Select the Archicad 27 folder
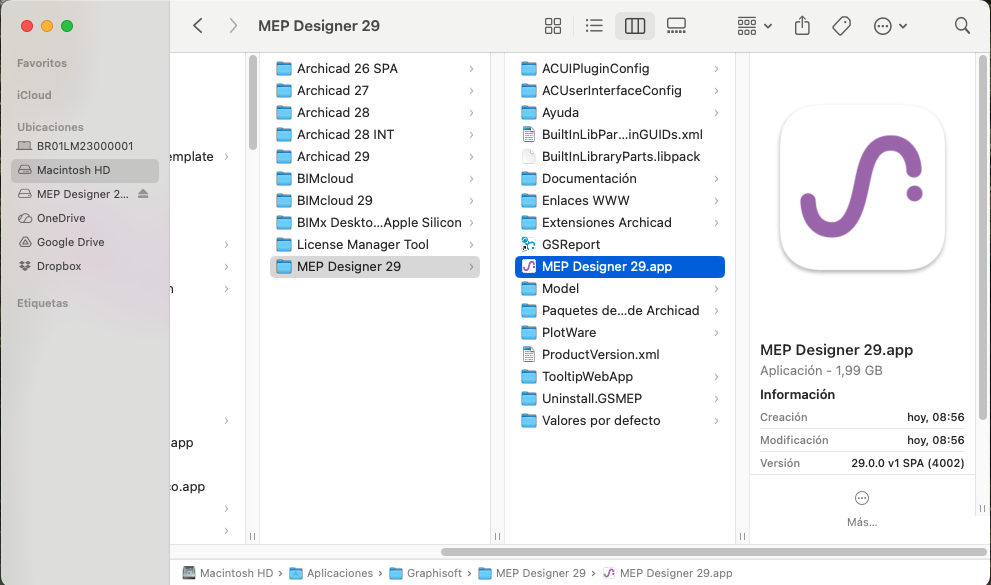Image resolution: width=991 pixels, height=585 pixels. point(375,90)
